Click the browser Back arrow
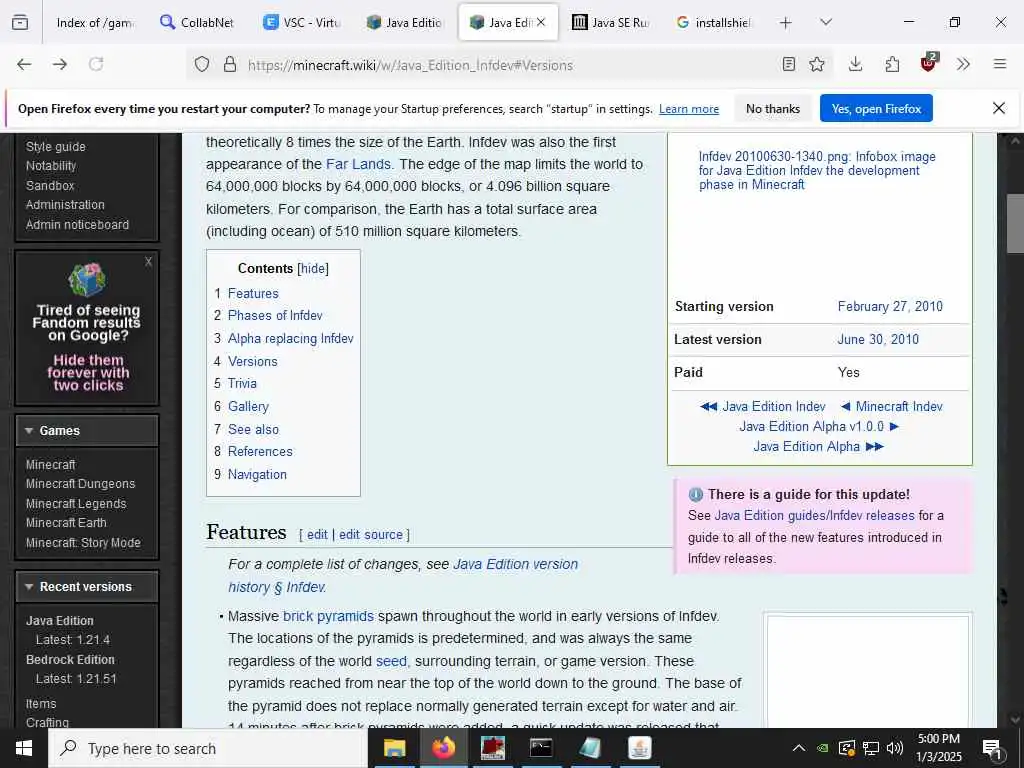This screenshot has width=1024, height=768. (24, 64)
